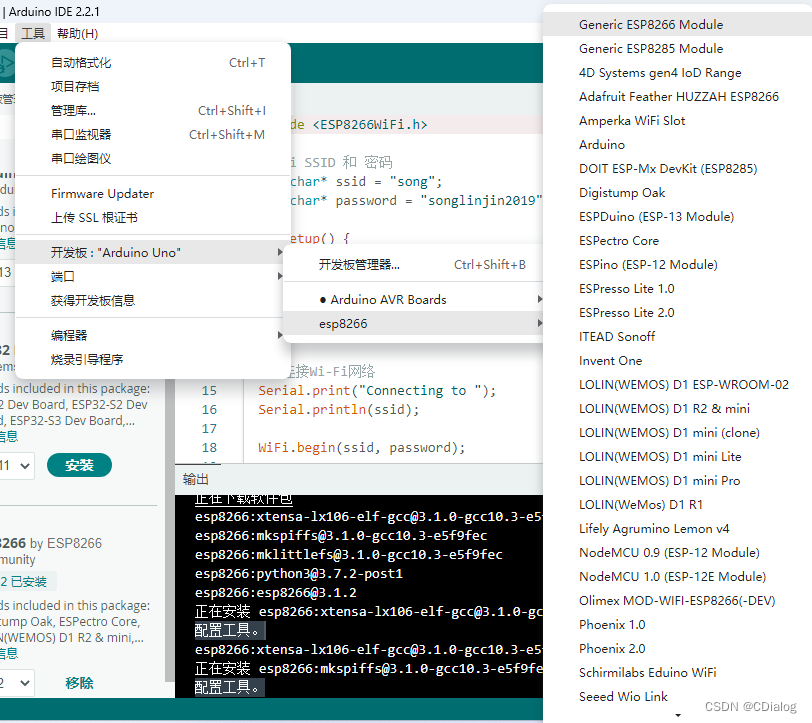Click line number 15 in gutter
The height and width of the screenshot is (723, 812).
(x=209, y=391)
